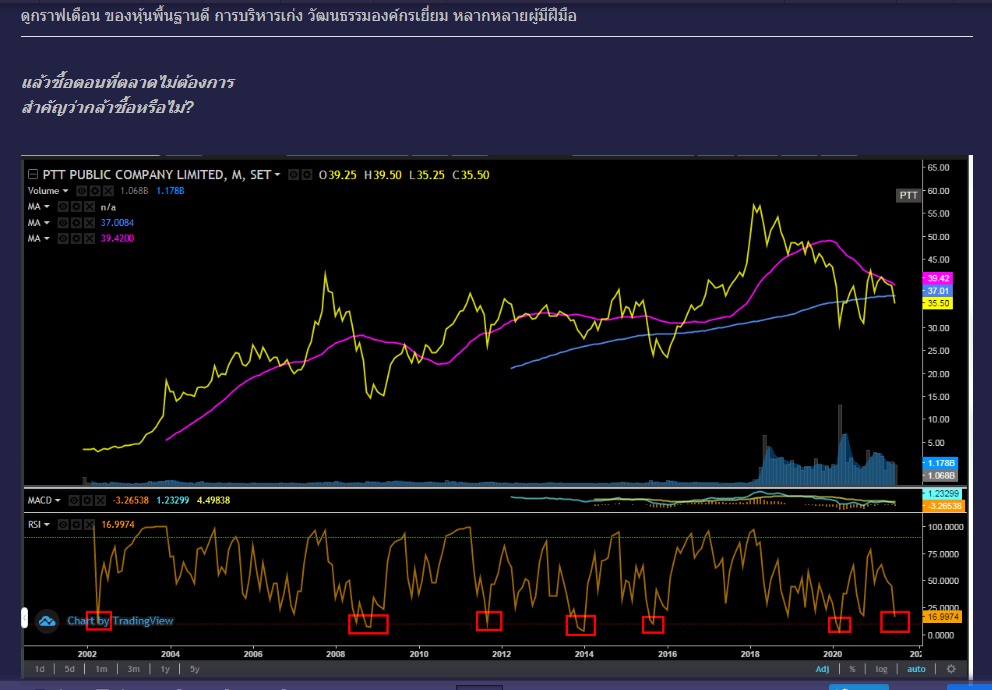Expand the MA 39.4200 dropdown
Image resolution: width=992 pixels, height=690 pixels.
tap(47, 238)
